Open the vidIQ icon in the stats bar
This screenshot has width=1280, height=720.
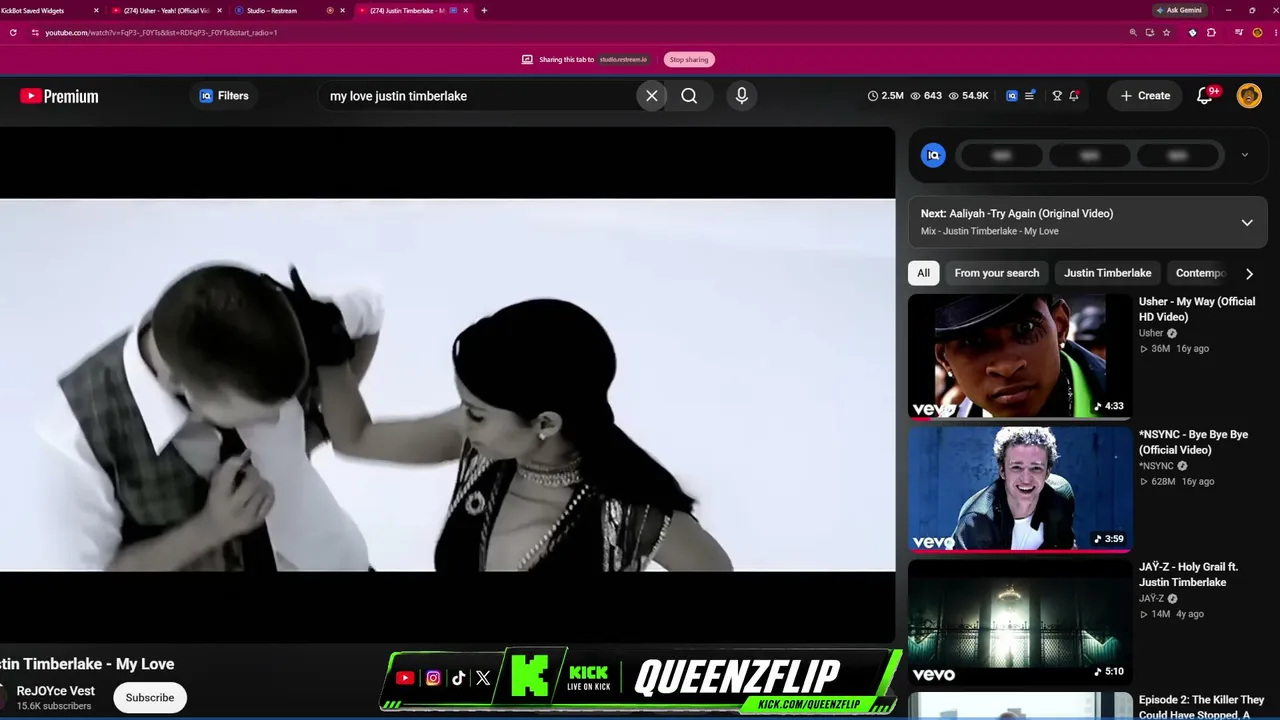[1012, 96]
